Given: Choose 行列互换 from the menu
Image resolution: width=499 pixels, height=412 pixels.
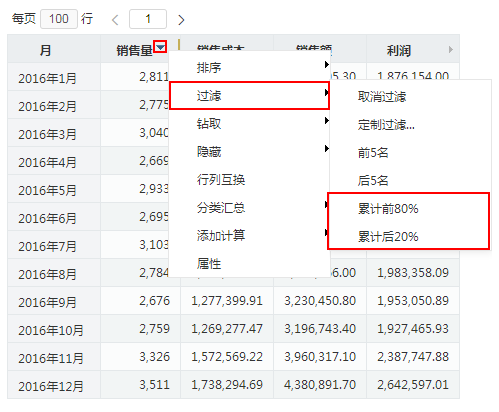Looking at the screenshot, I should point(249,180).
